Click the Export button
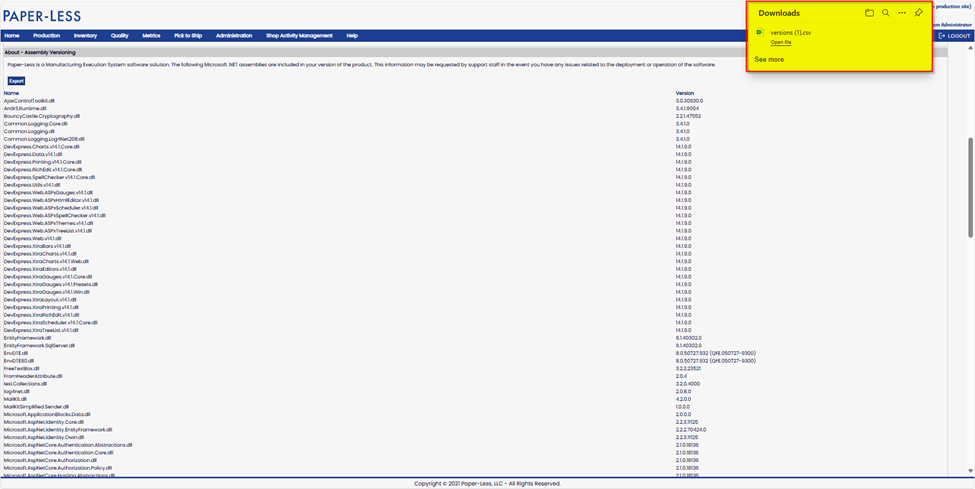 [16, 81]
